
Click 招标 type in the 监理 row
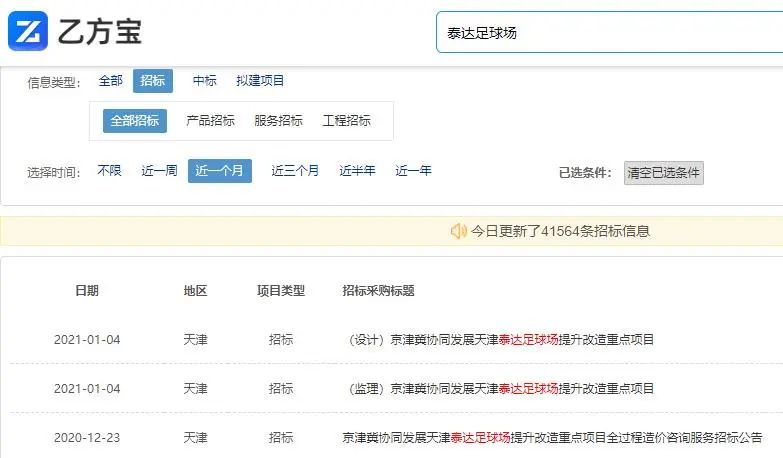pyautogui.click(x=281, y=389)
